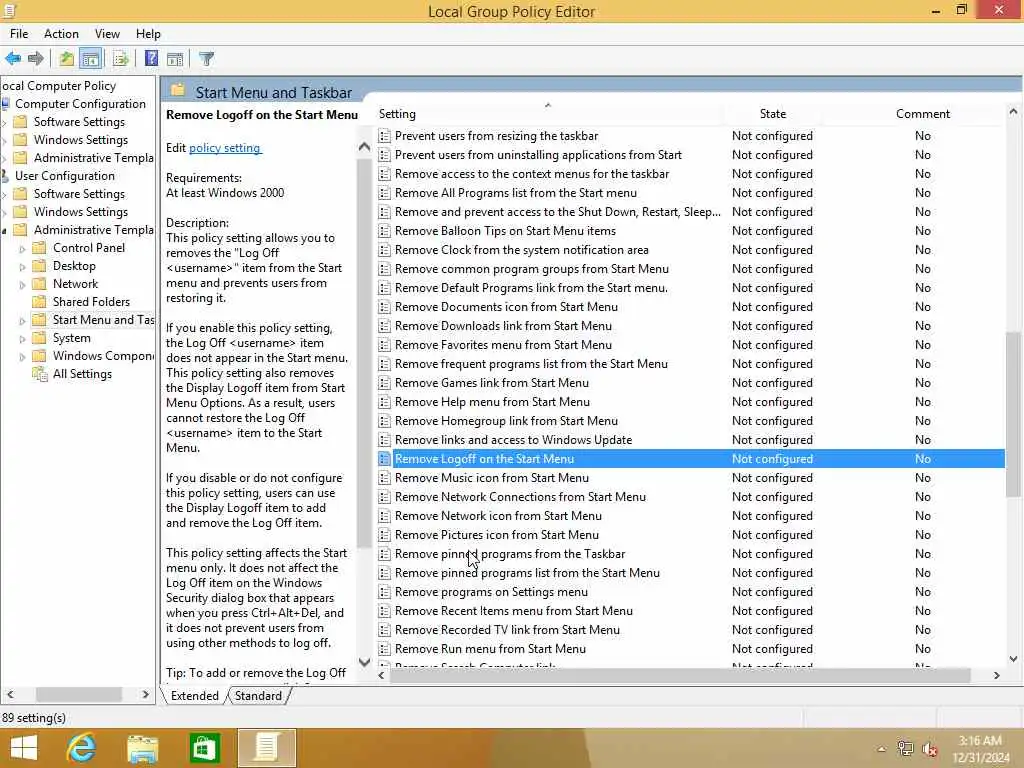Expand the Network tree node
This screenshot has width=1024, height=768.
click(x=23, y=285)
